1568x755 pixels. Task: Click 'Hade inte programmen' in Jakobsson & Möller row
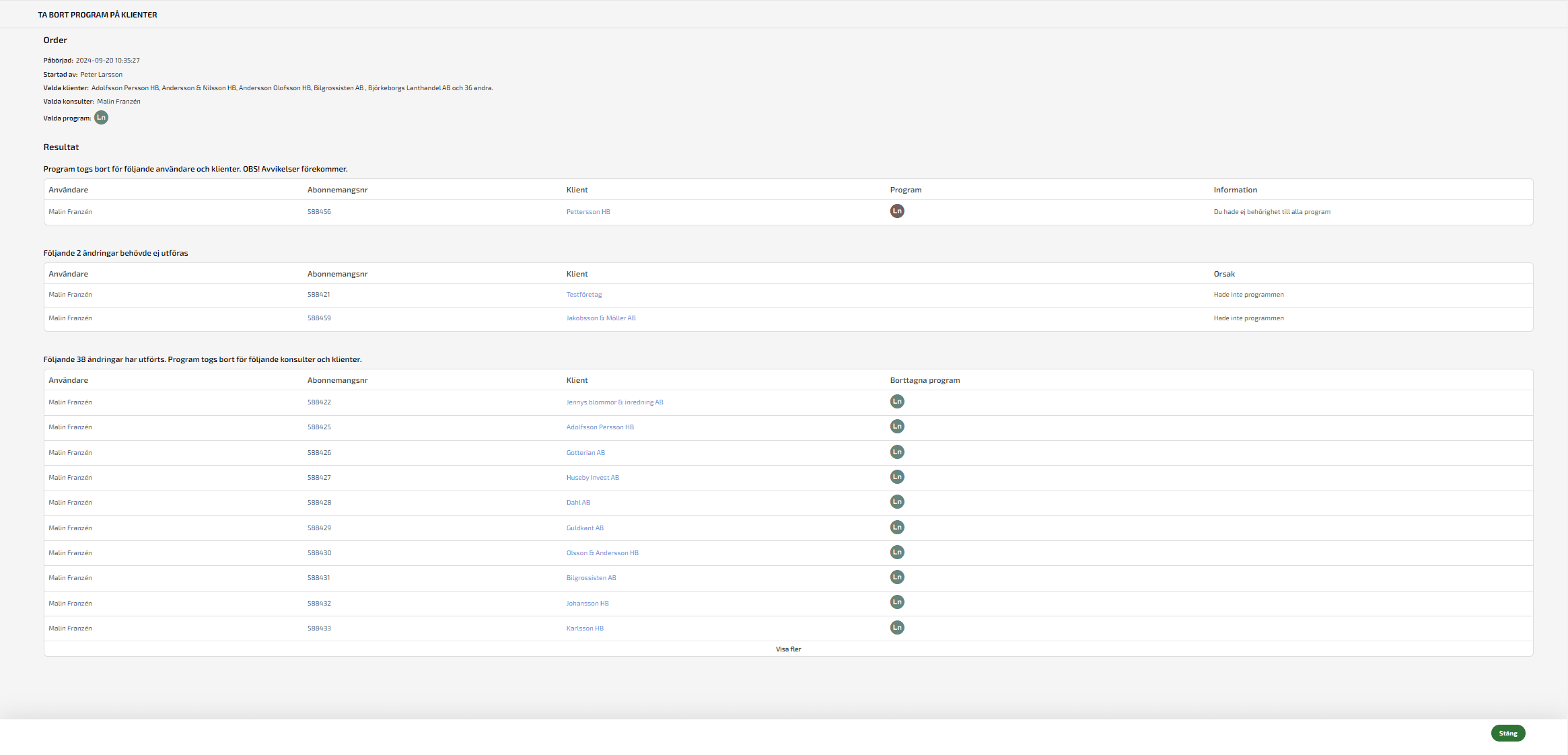[1248, 318]
